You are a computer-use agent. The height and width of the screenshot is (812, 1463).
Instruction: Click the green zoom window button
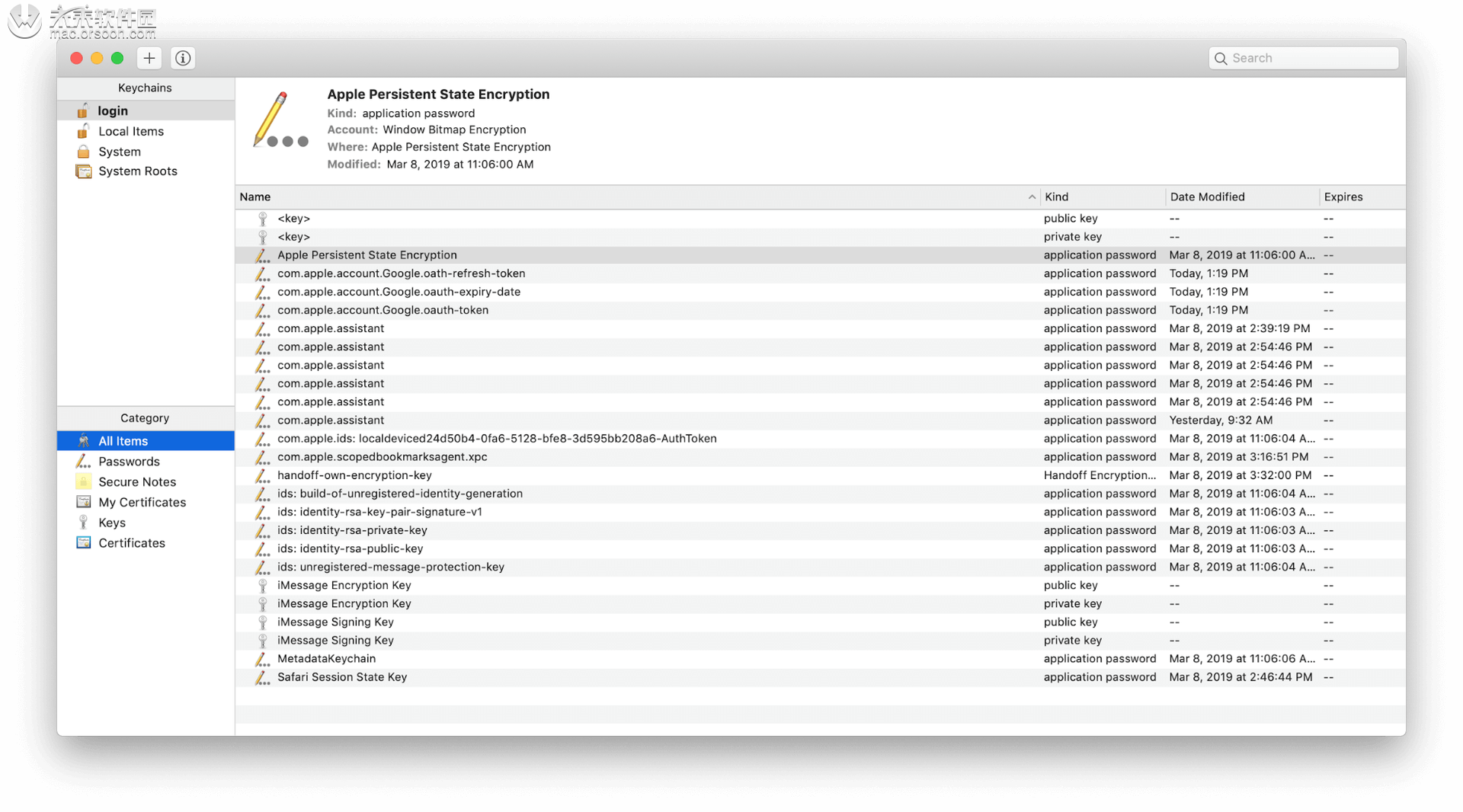point(117,58)
